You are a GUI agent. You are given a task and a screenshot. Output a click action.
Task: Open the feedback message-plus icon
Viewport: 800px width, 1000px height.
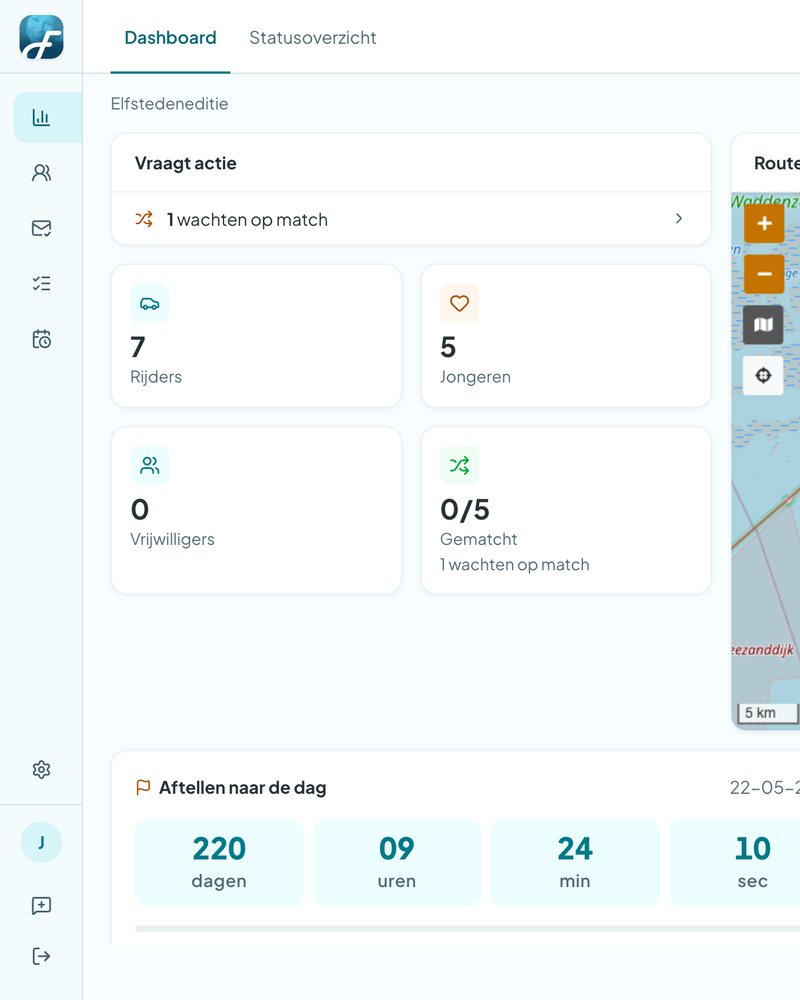point(41,906)
